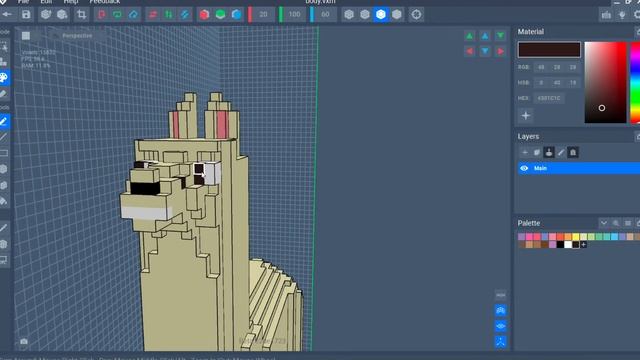
Task: Click the duplicate layer icon
Action: [x=537, y=152]
